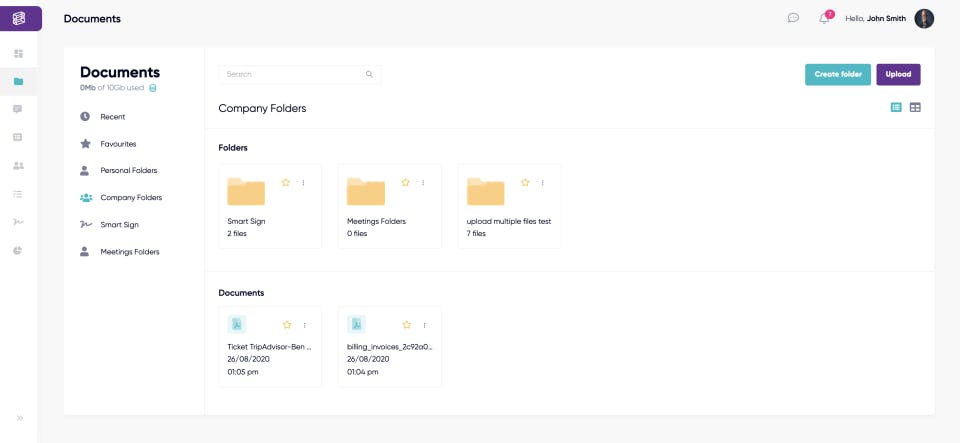The width and height of the screenshot is (960, 443).
Task: Click the Upload button
Action: click(x=898, y=74)
